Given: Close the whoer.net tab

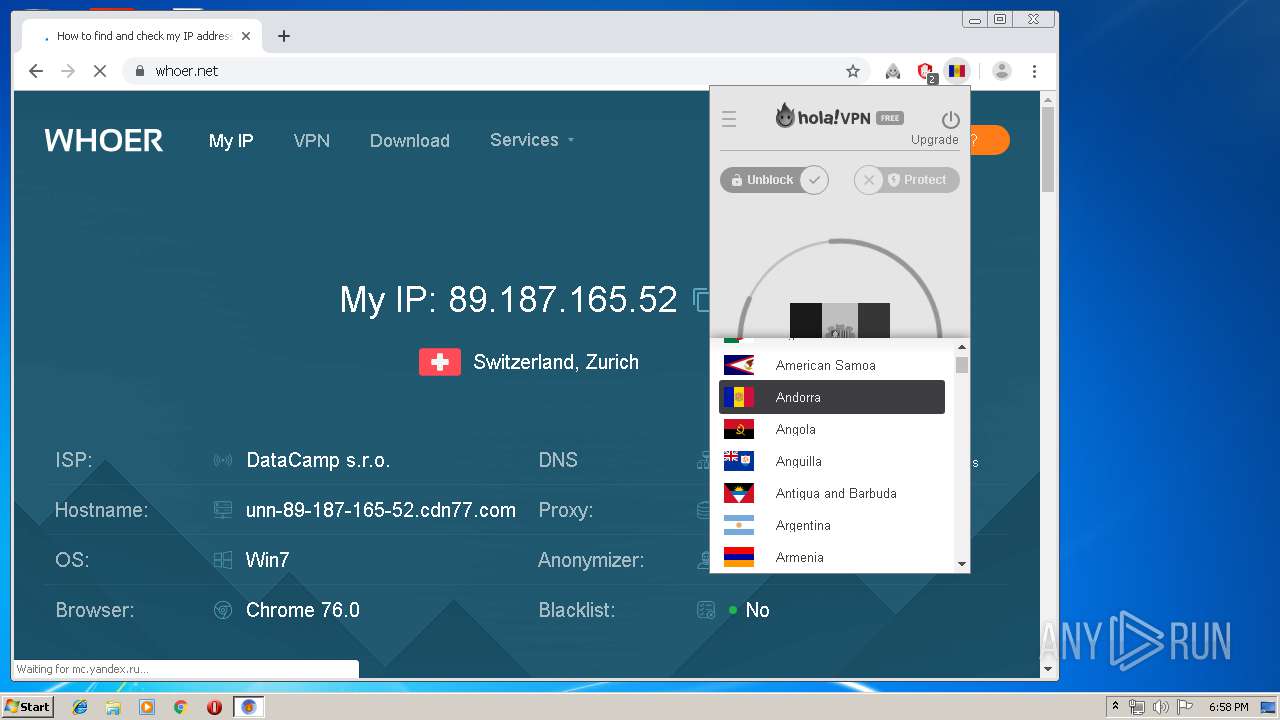Looking at the screenshot, I should click(x=246, y=36).
